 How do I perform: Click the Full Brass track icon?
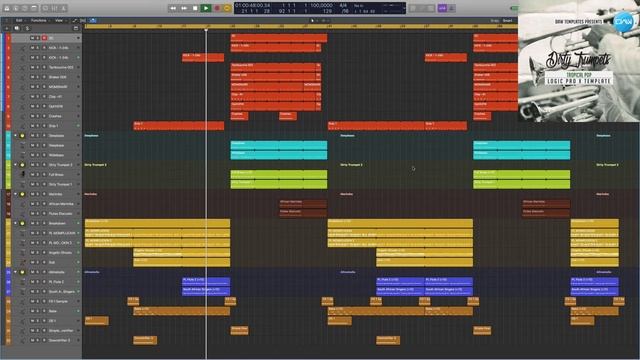click(x=22, y=175)
